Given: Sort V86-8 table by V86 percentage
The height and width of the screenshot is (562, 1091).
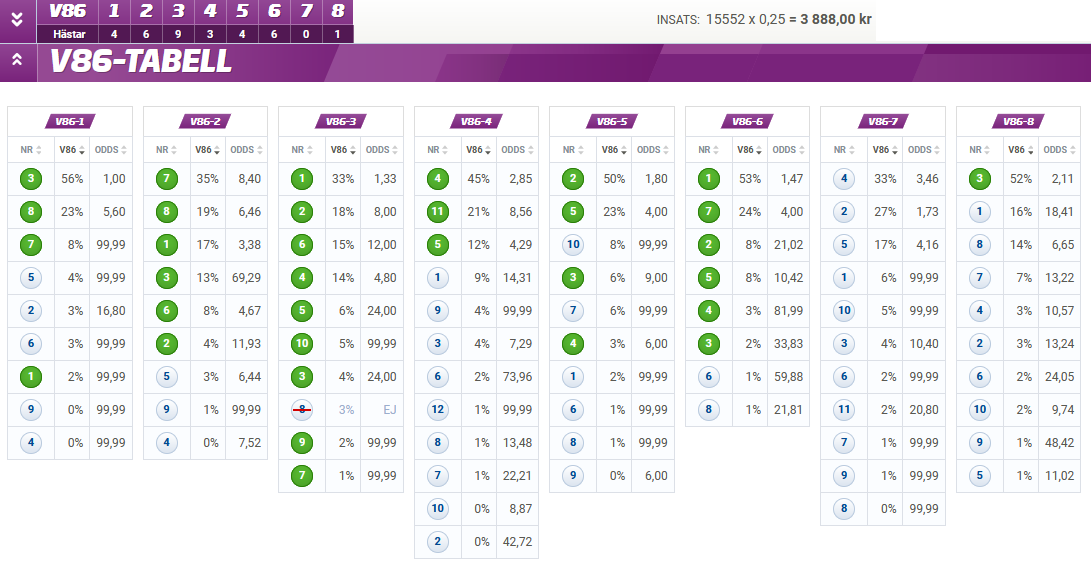Looking at the screenshot, I should pyautogui.click(x=1021, y=150).
